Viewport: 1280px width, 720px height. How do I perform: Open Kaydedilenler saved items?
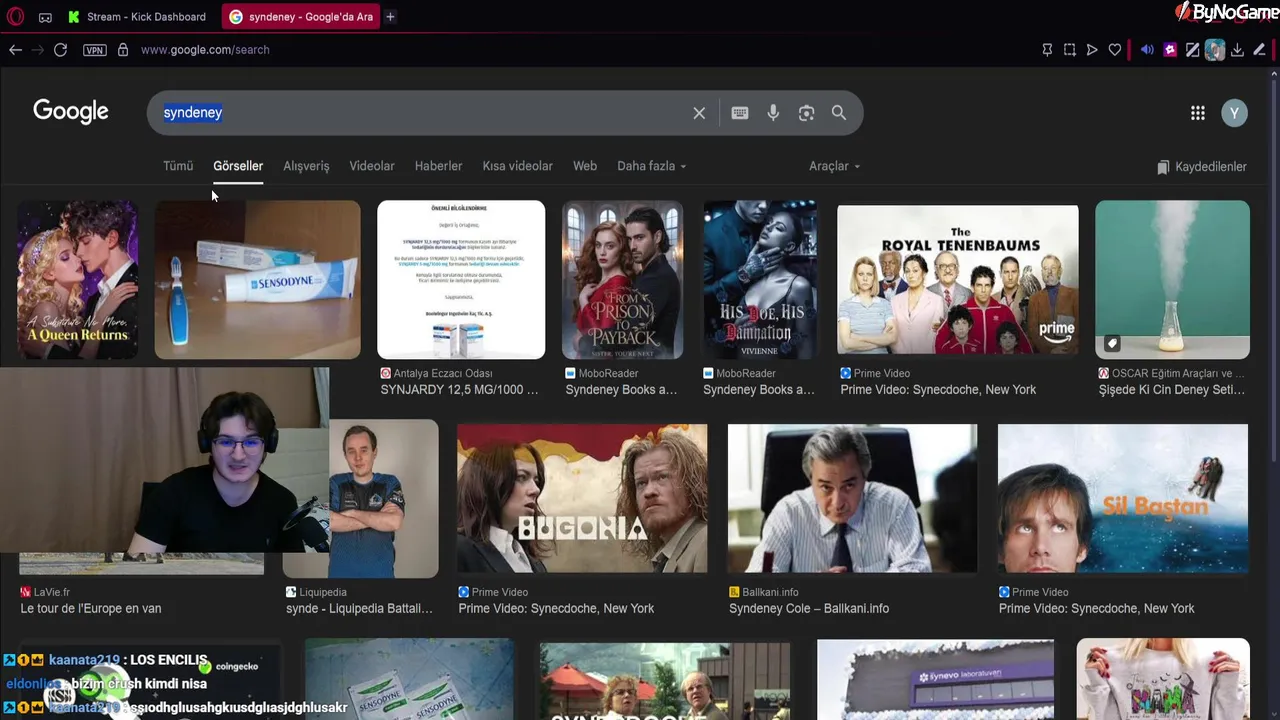pos(1201,167)
